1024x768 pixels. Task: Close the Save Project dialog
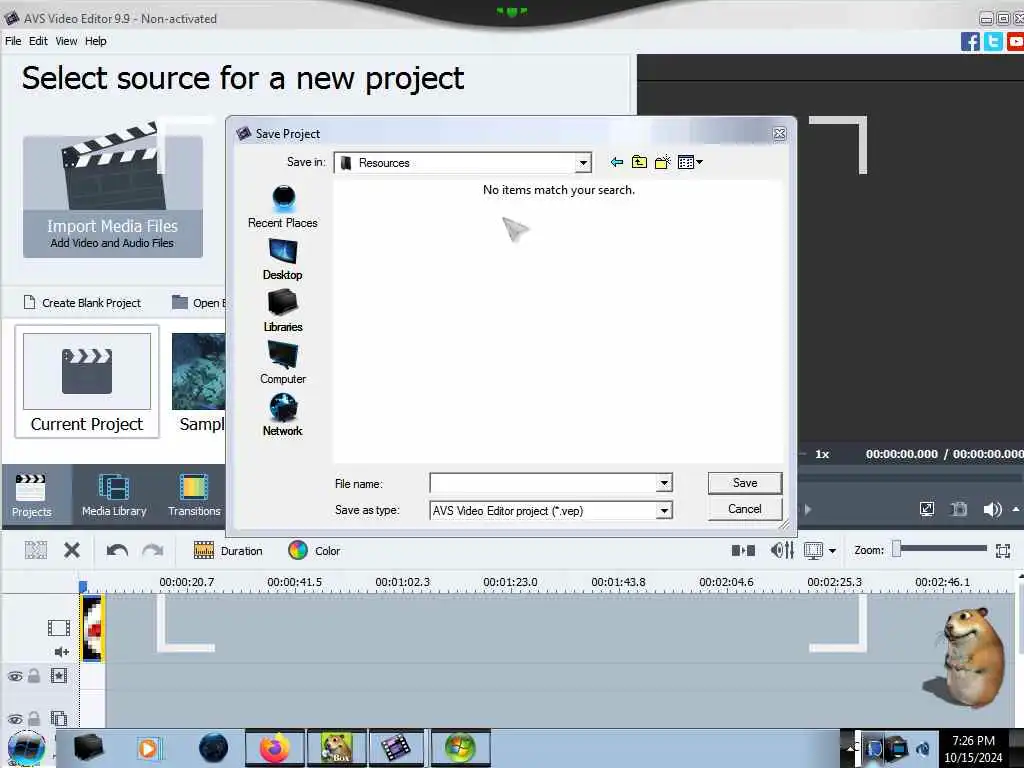779,134
